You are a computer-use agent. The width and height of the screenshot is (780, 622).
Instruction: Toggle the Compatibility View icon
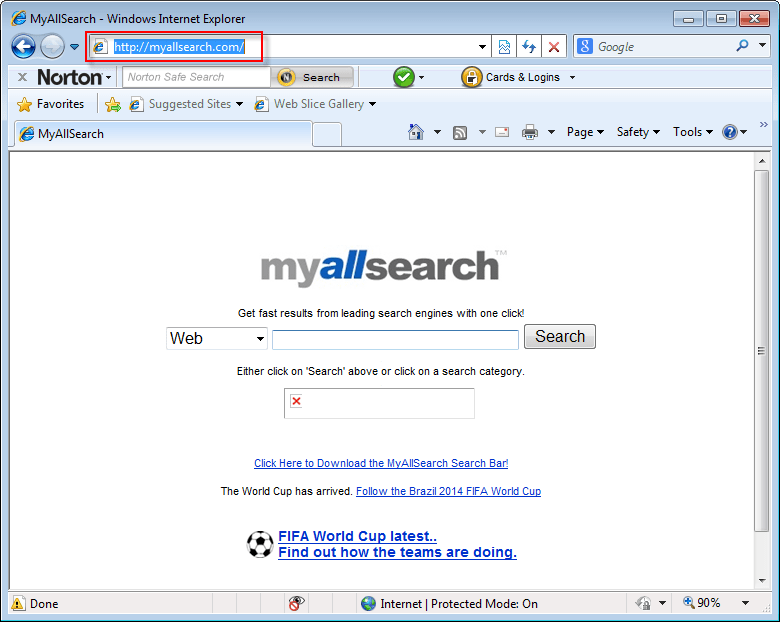[x=504, y=47]
